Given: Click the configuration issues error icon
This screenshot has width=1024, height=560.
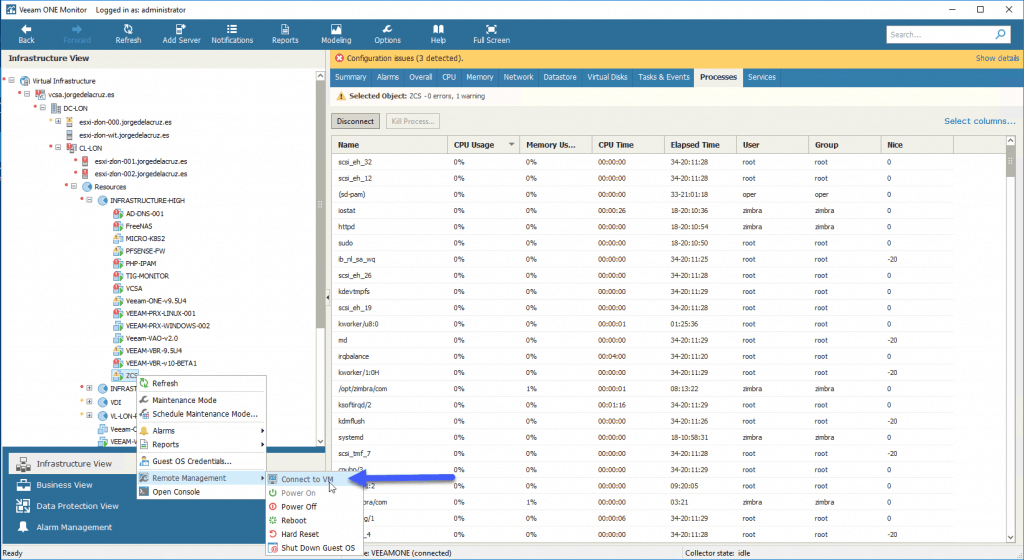Looking at the screenshot, I should (x=339, y=58).
